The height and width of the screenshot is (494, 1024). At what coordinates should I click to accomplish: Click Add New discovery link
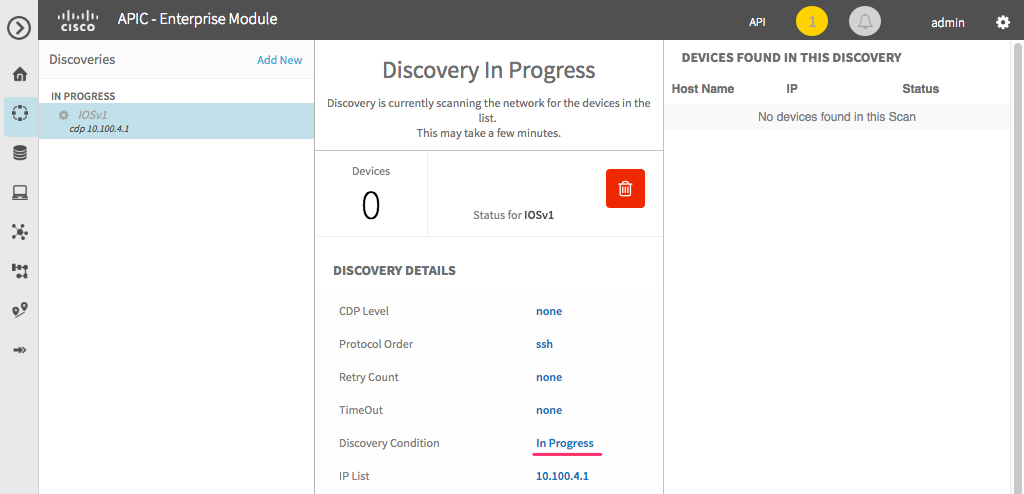[x=280, y=60]
